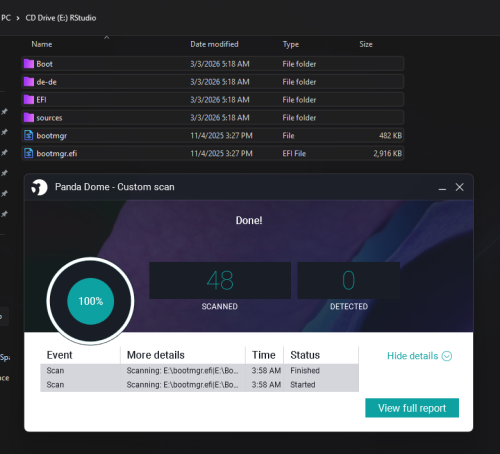Click the breadcrumb chevron before CD Drive
Viewport: 500px width, 454px height.
18,18
